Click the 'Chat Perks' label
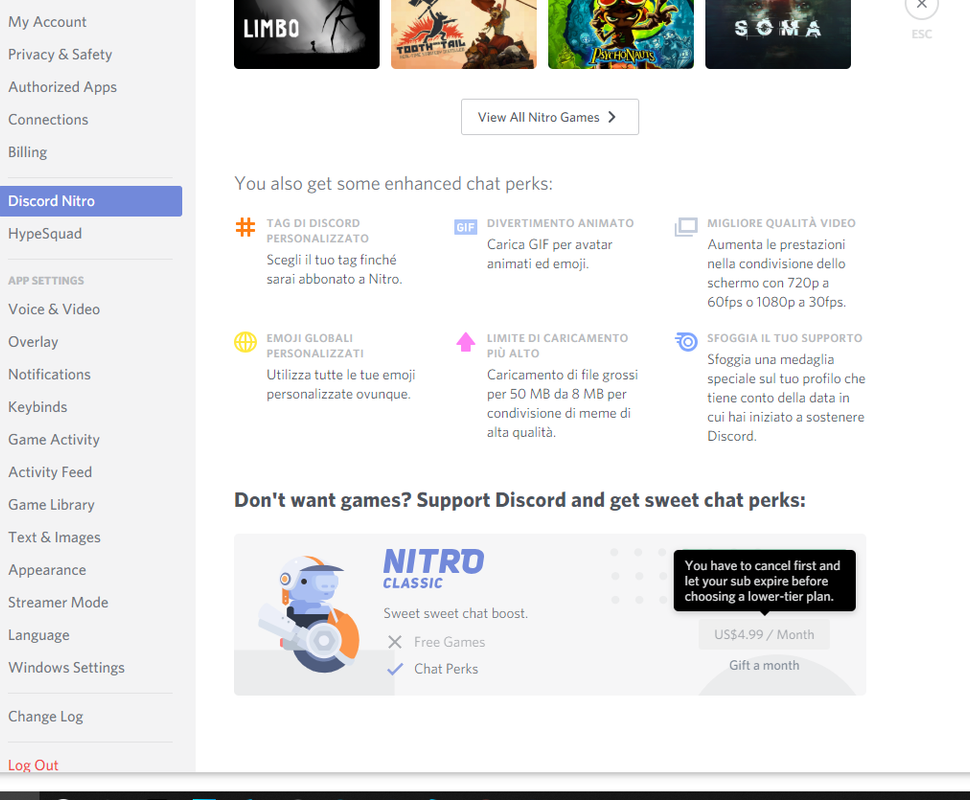This screenshot has height=800, width=970. coord(446,669)
